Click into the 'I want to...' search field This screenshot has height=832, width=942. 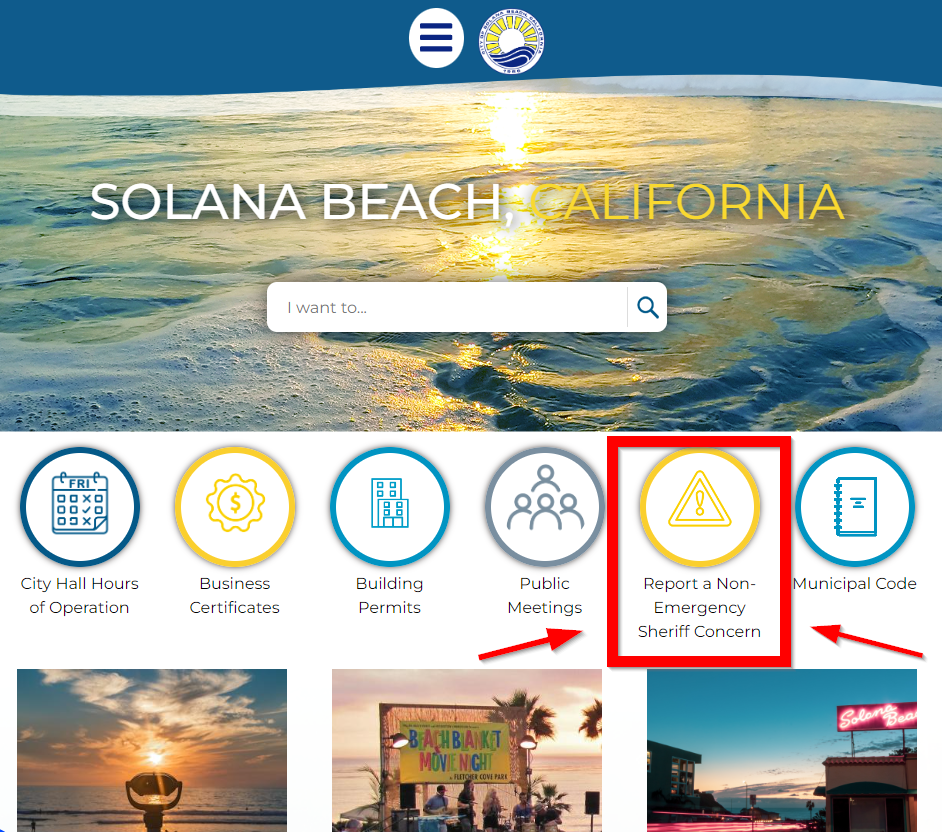(446, 307)
